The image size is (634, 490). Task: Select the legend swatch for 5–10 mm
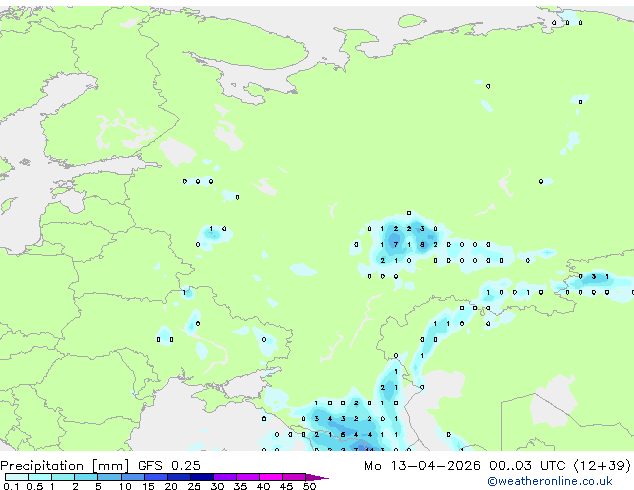110,477
